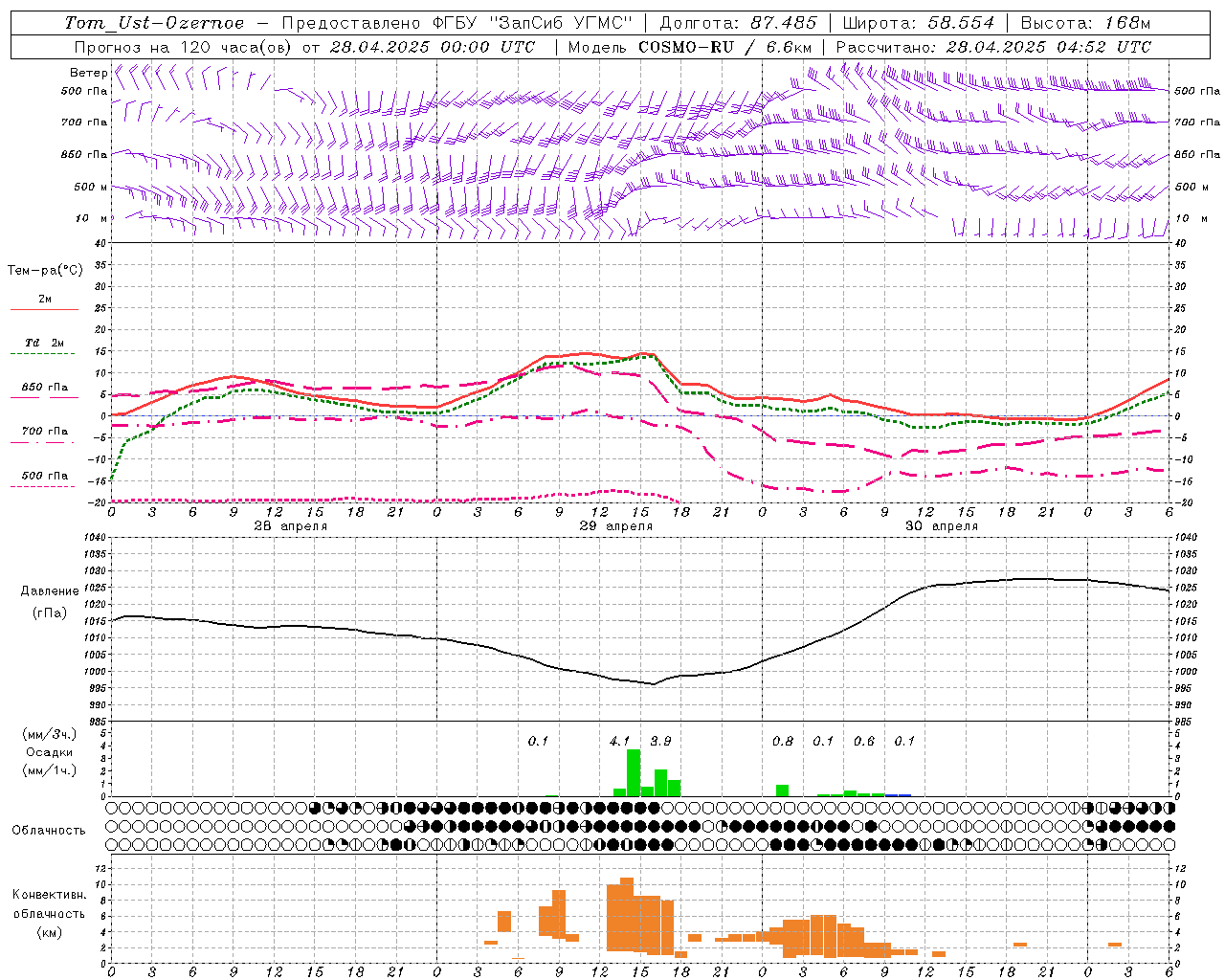
Task: Click the 0.8 precipitation total value
Action: 782,741
